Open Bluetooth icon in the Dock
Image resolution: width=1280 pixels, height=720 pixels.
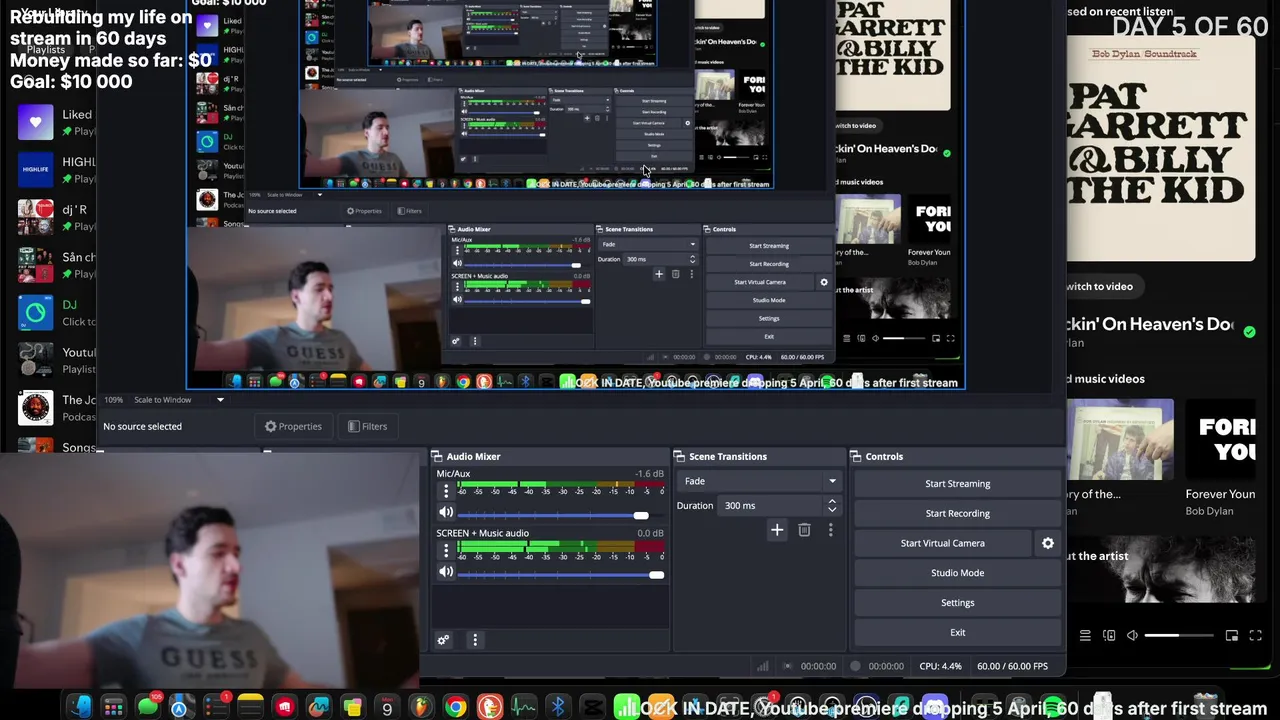click(x=558, y=708)
